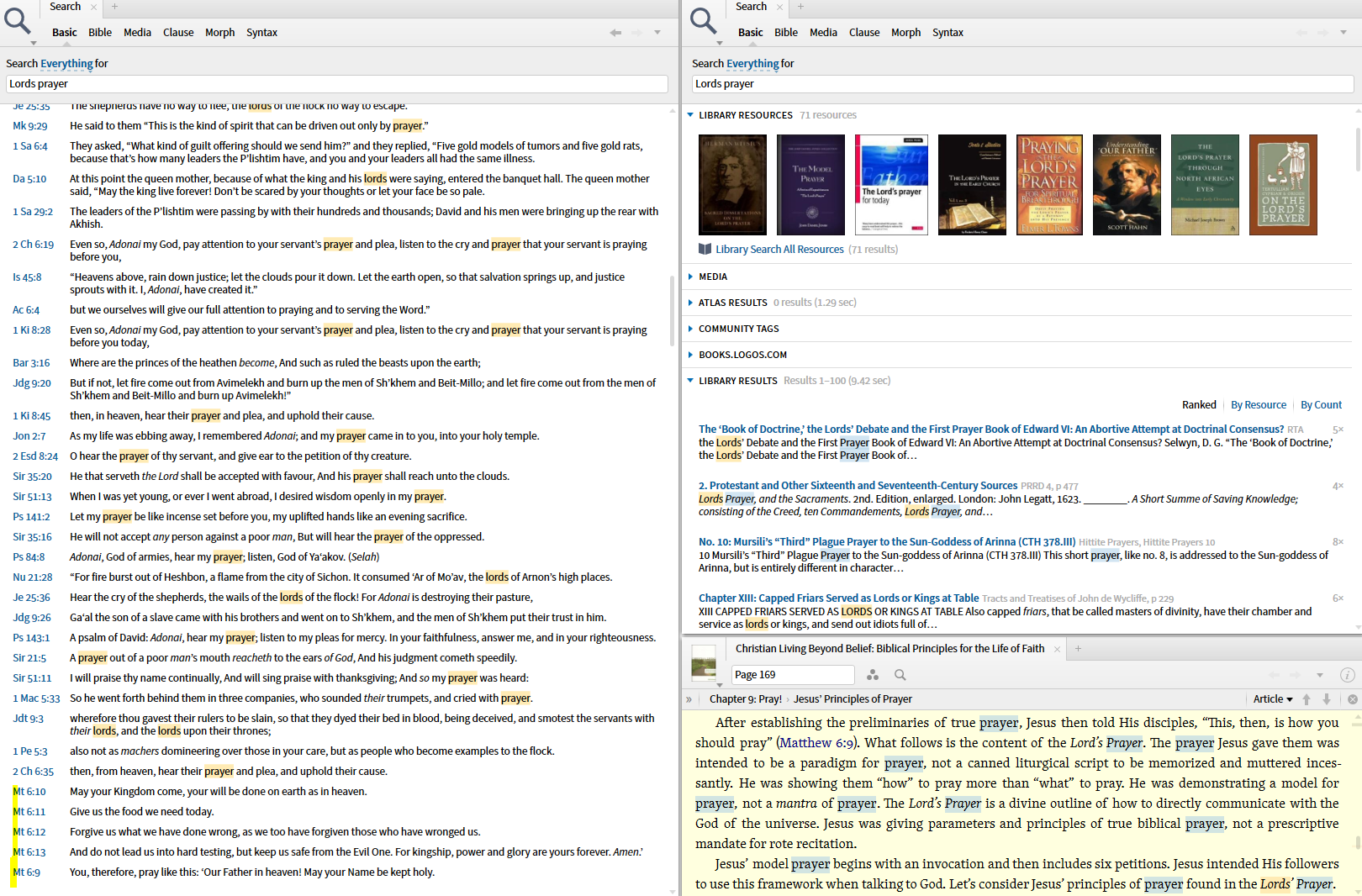Open the Matthew 6:9 link in book text
Image resolution: width=1362 pixels, height=896 pixels.
817,743
